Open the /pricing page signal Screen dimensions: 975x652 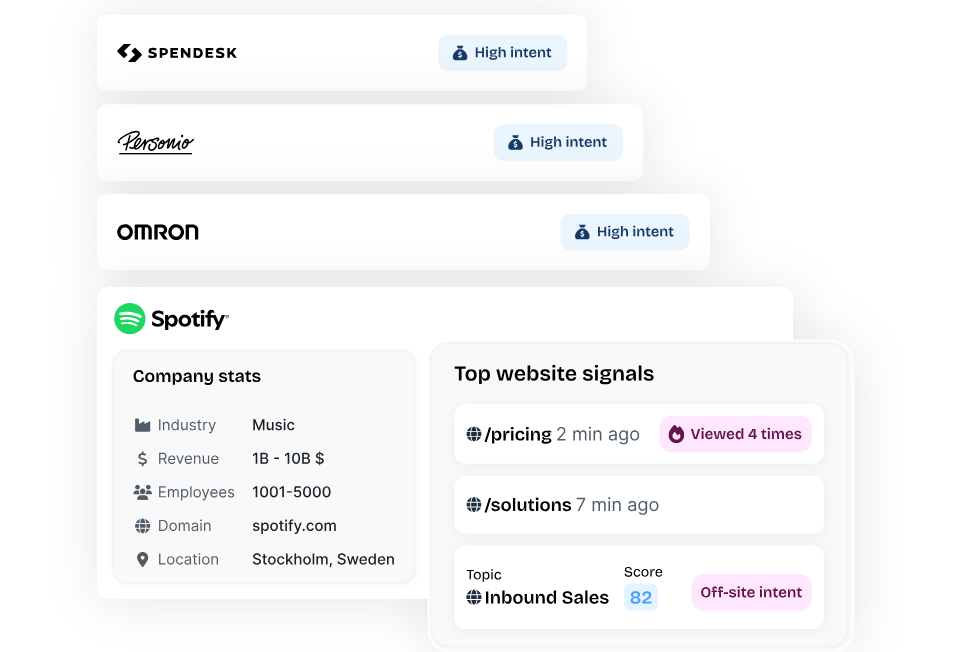639,434
